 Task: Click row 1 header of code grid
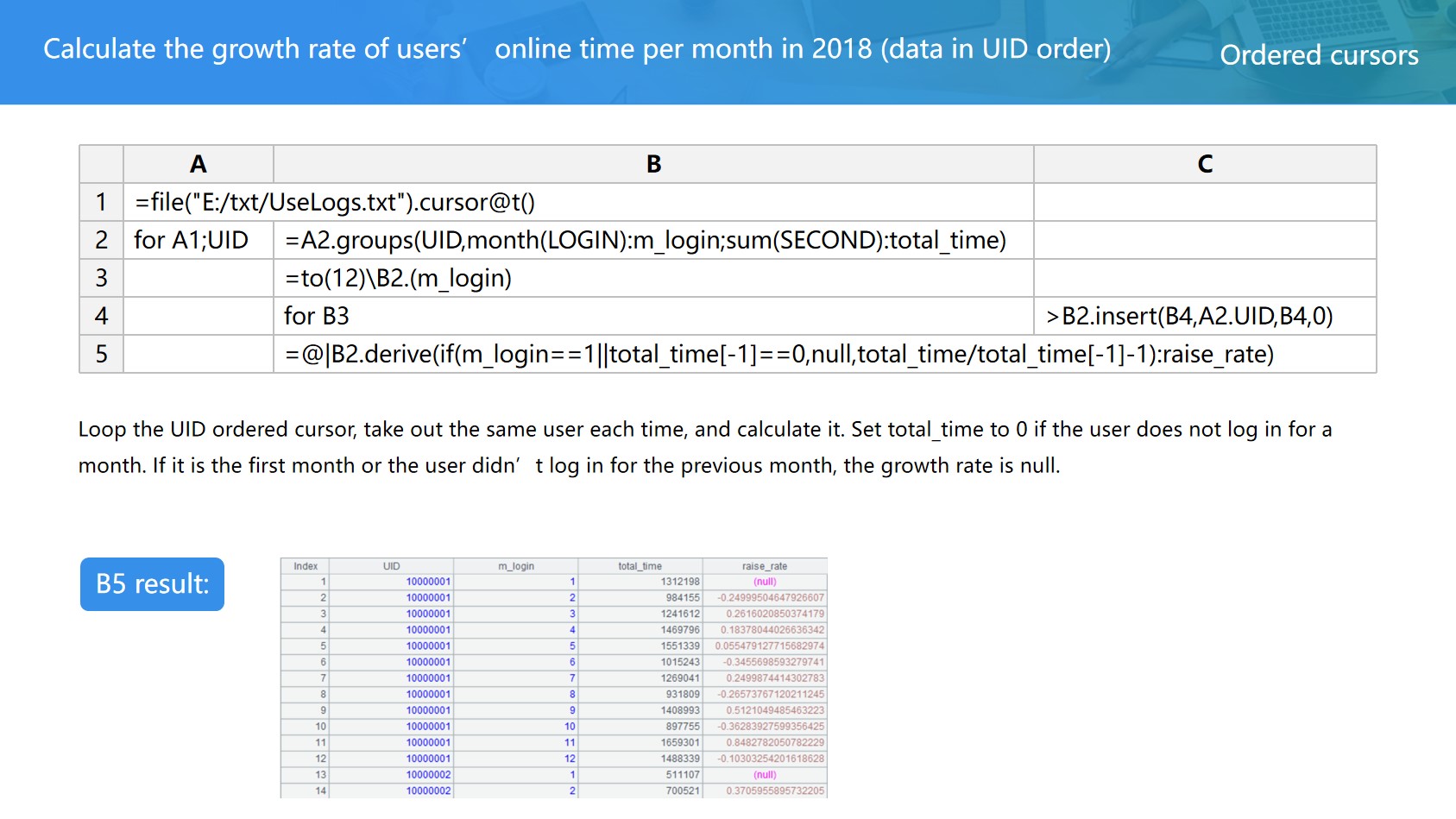(x=101, y=202)
